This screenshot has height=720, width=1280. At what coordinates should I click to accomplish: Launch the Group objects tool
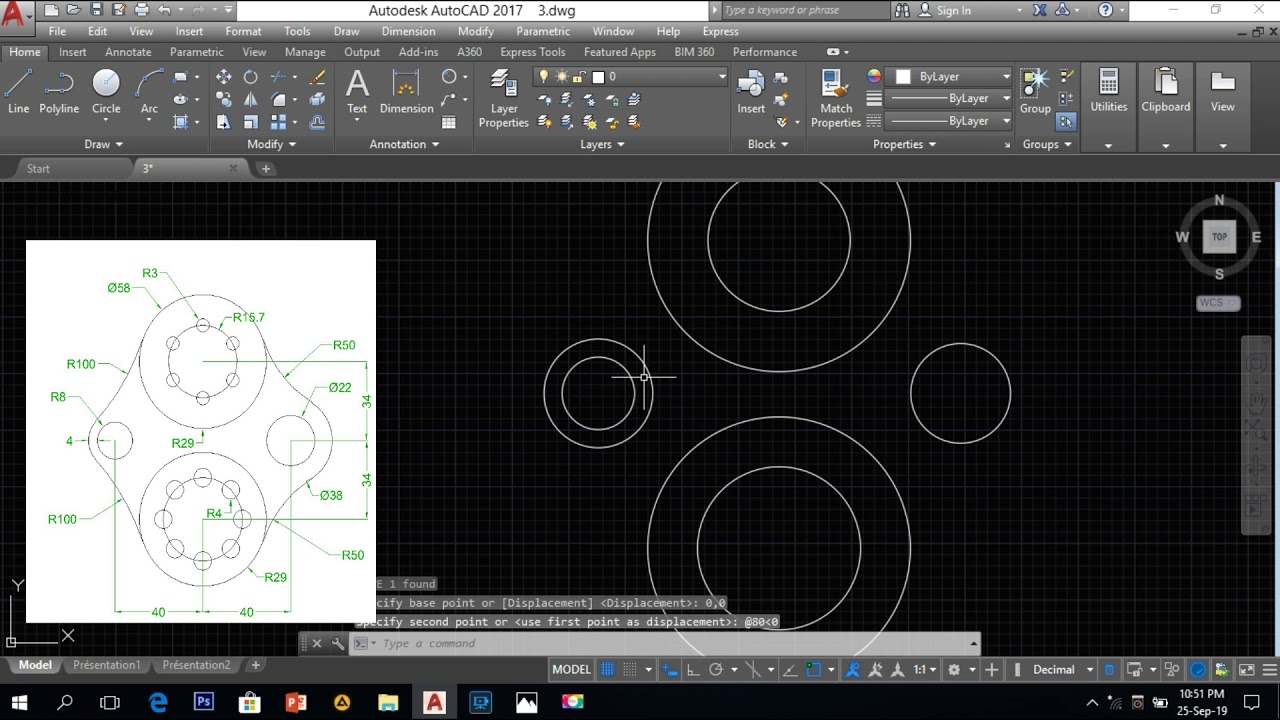1035,91
